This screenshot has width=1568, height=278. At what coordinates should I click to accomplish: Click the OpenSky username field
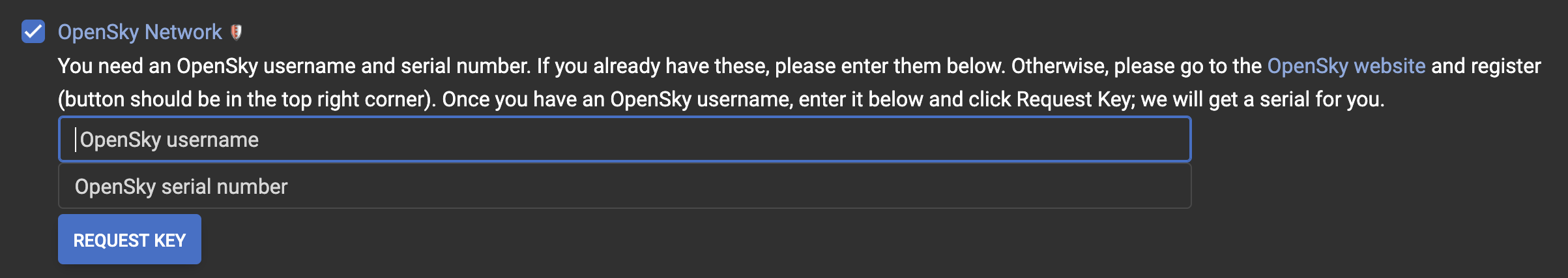[x=624, y=140]
